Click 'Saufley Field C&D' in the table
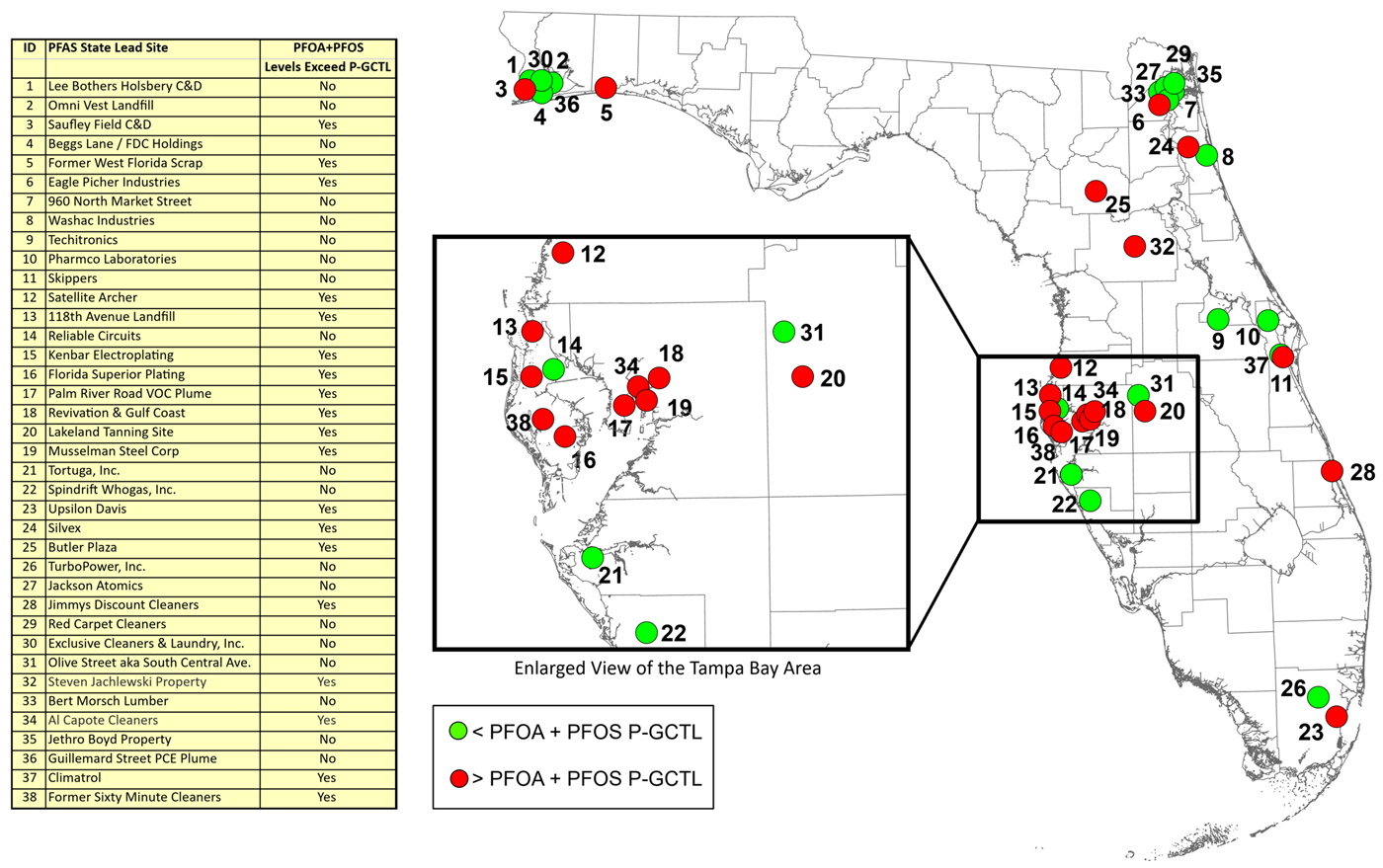 coord(100,124)
